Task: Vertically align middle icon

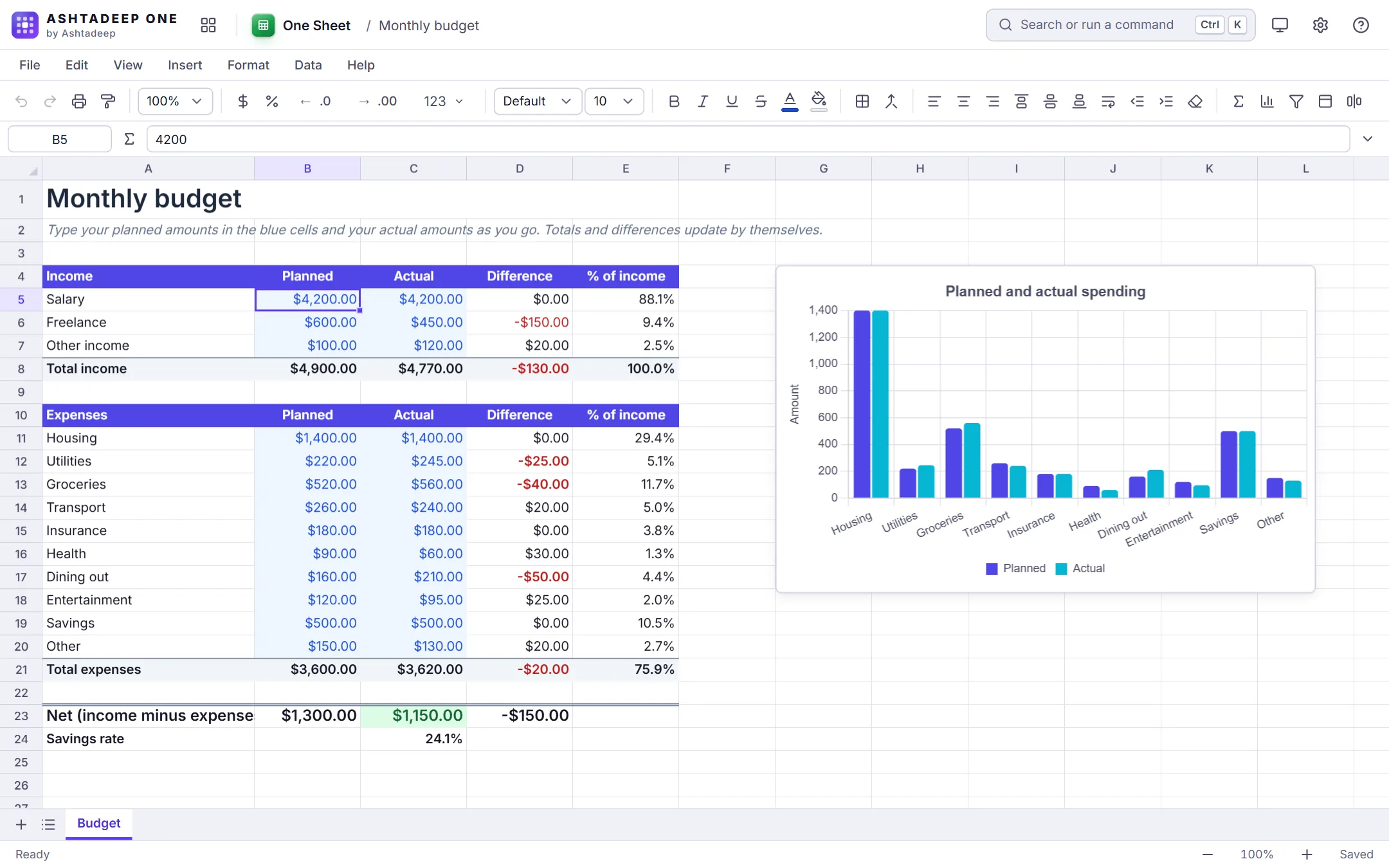Action: [x=1050, y=101]
